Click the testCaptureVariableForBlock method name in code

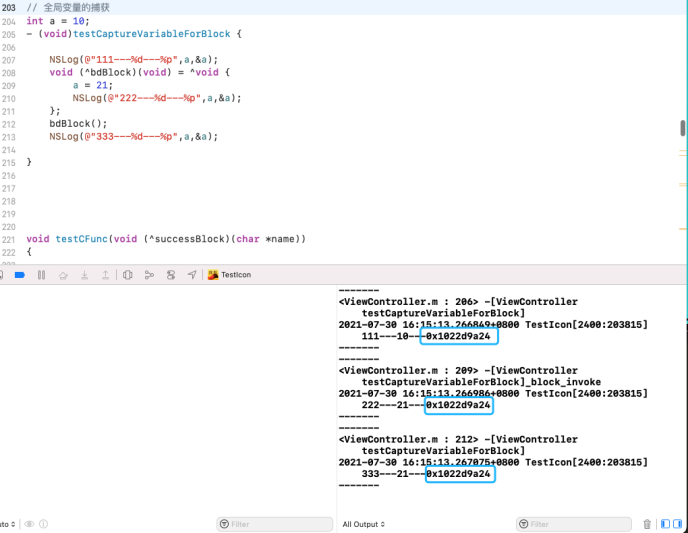pos(151,34)
